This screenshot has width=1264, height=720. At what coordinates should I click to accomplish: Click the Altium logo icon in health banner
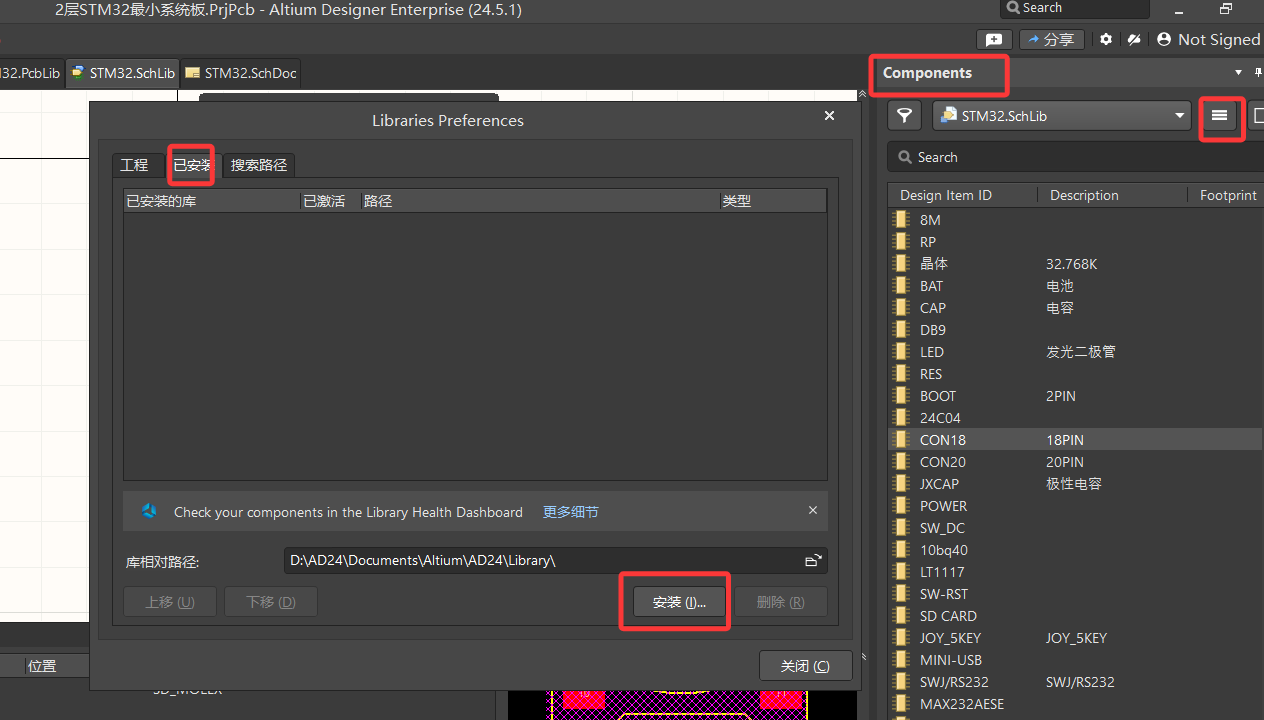tap(149, 511)
